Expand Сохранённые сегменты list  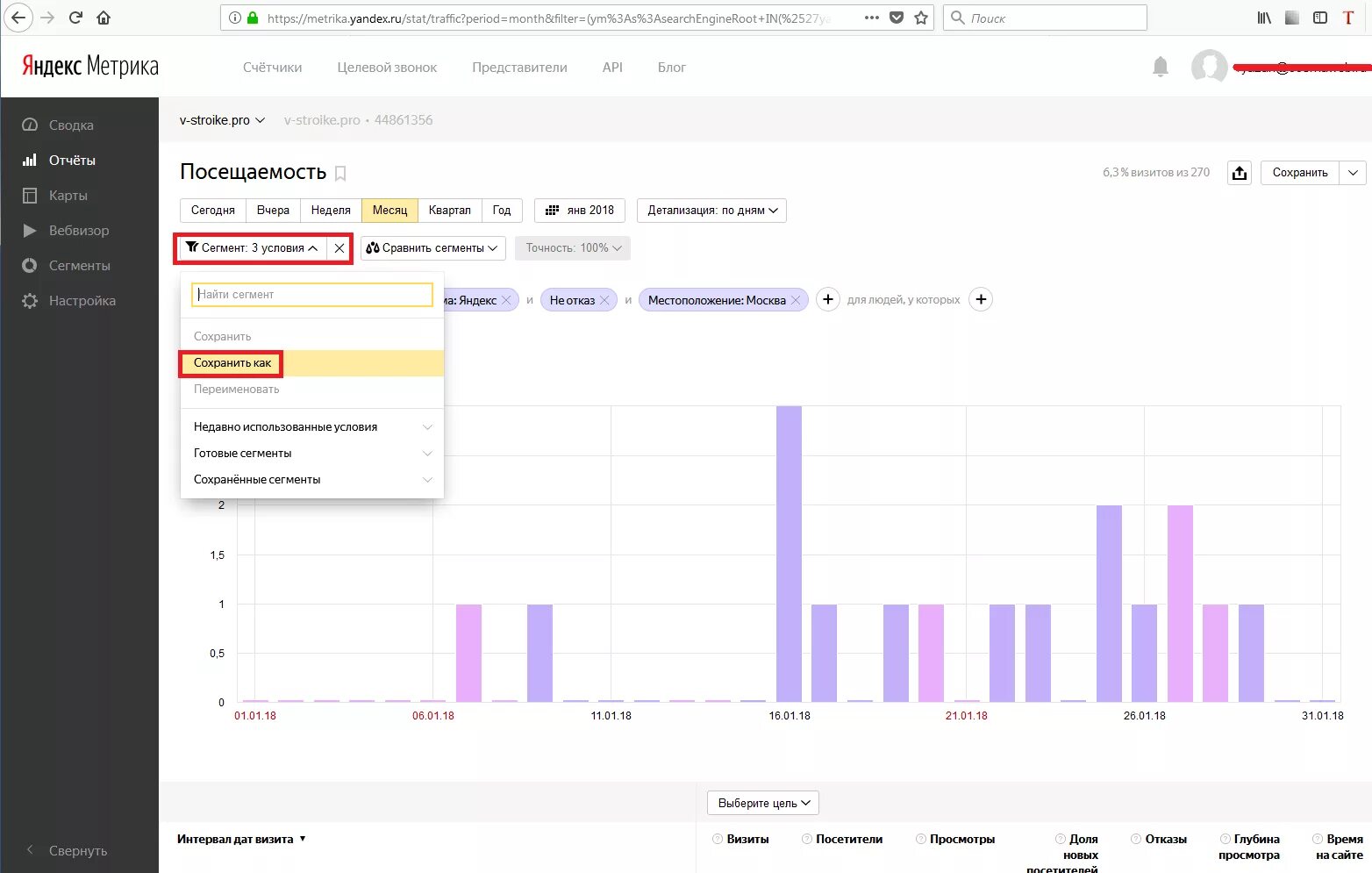311,480
